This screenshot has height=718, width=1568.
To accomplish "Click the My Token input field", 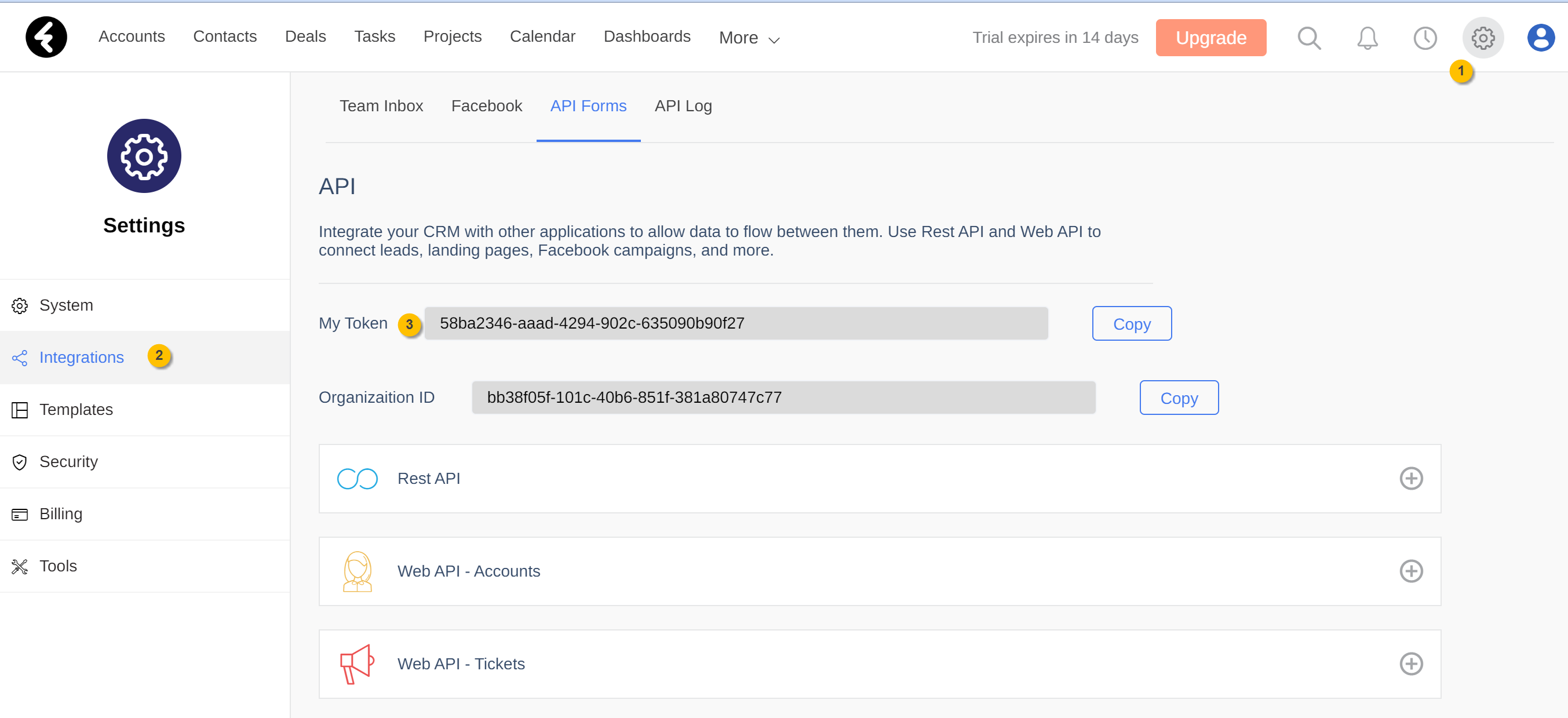I will (735, 323).
